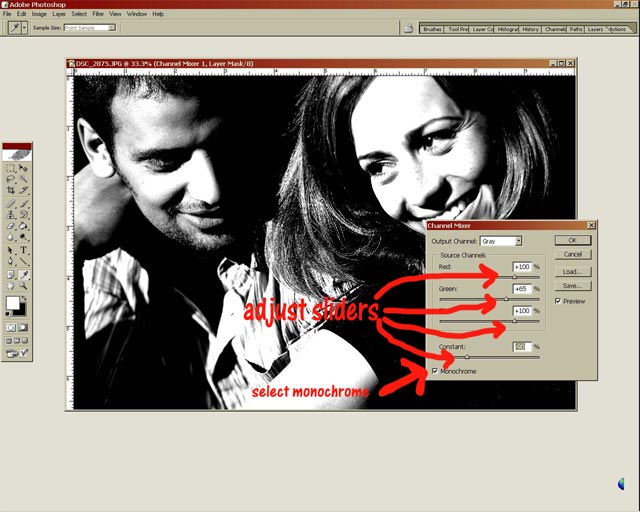Click OK in Channel Mixer dialog
Viewport: 640px width, 512px height.
(x=573, y=240)
